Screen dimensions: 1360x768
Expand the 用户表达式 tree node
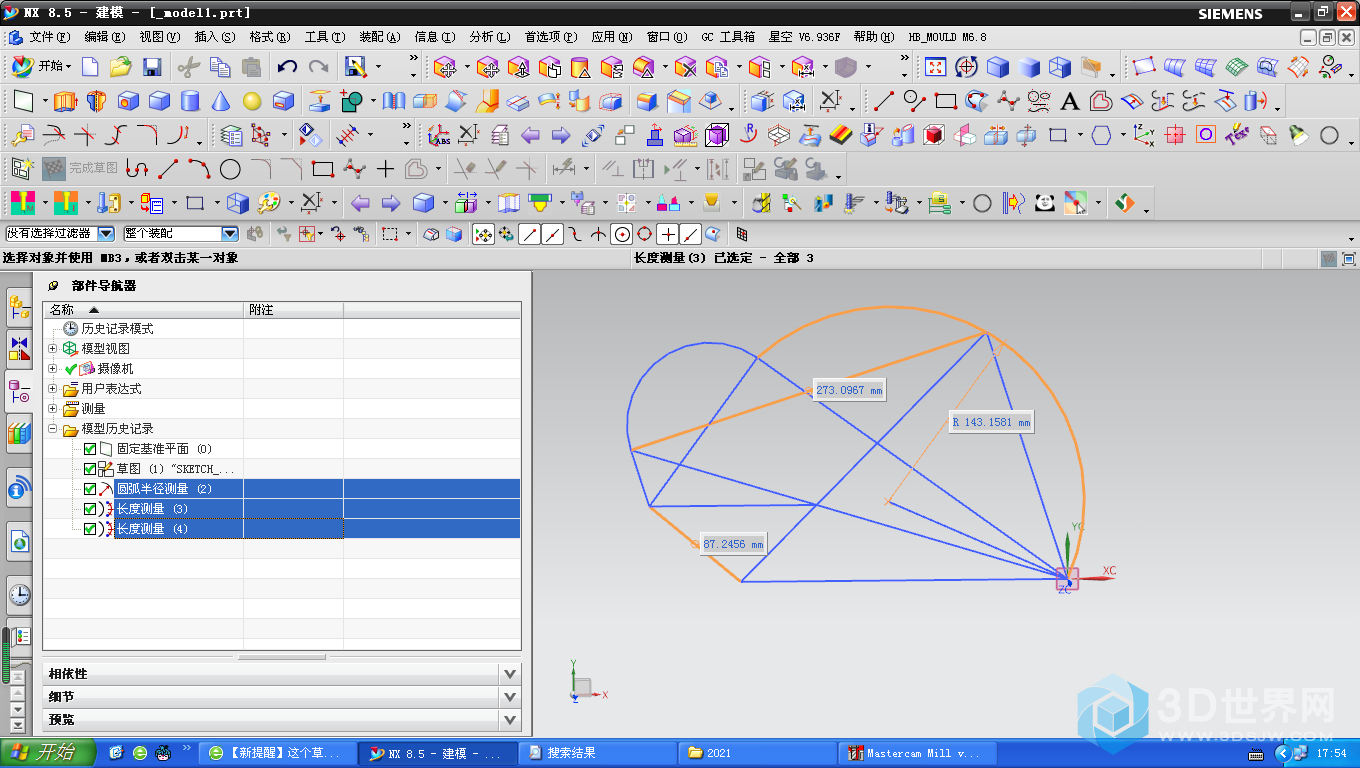pos(53,389)
